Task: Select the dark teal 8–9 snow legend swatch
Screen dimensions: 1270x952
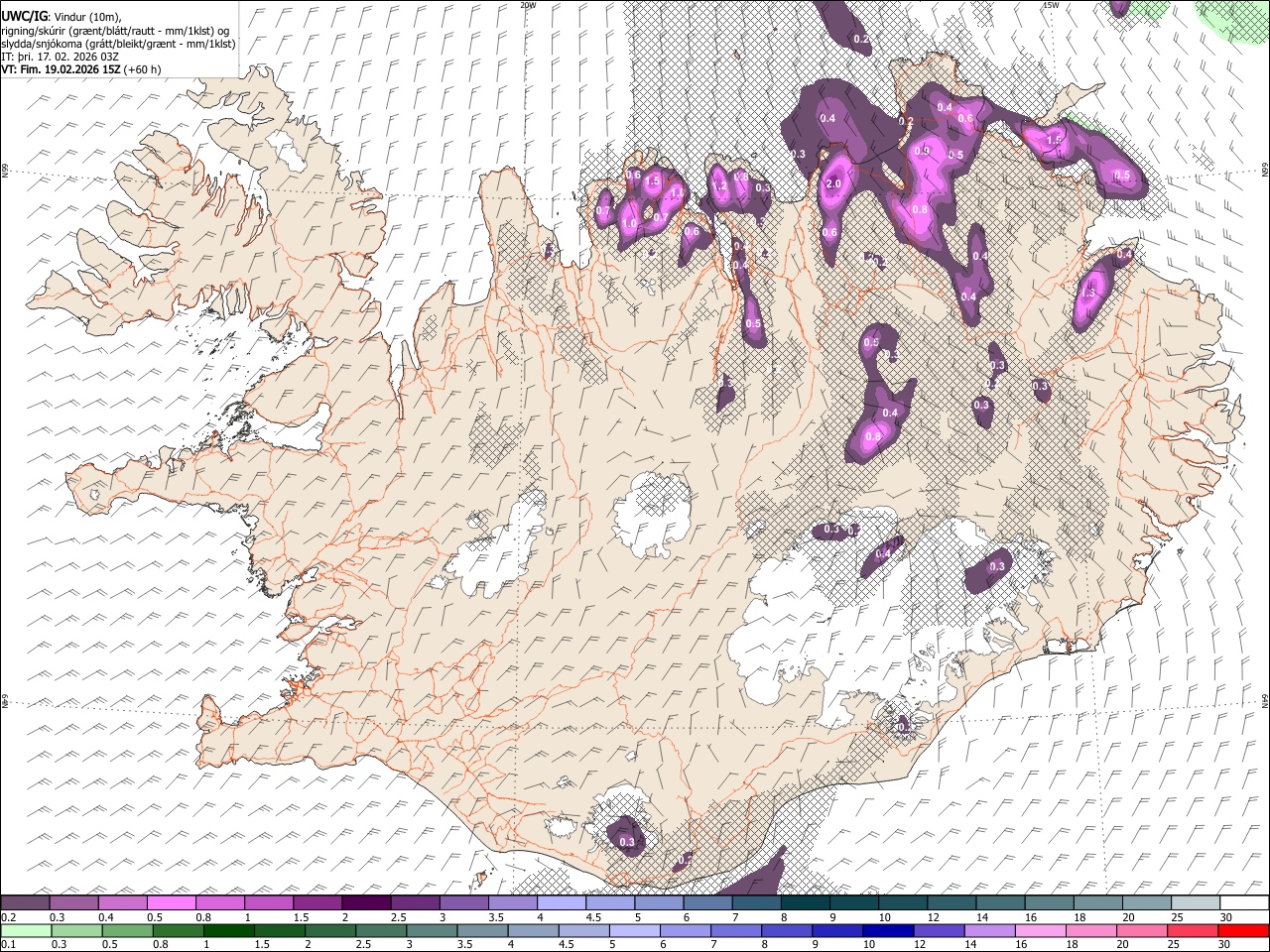Action: point(806,902)
